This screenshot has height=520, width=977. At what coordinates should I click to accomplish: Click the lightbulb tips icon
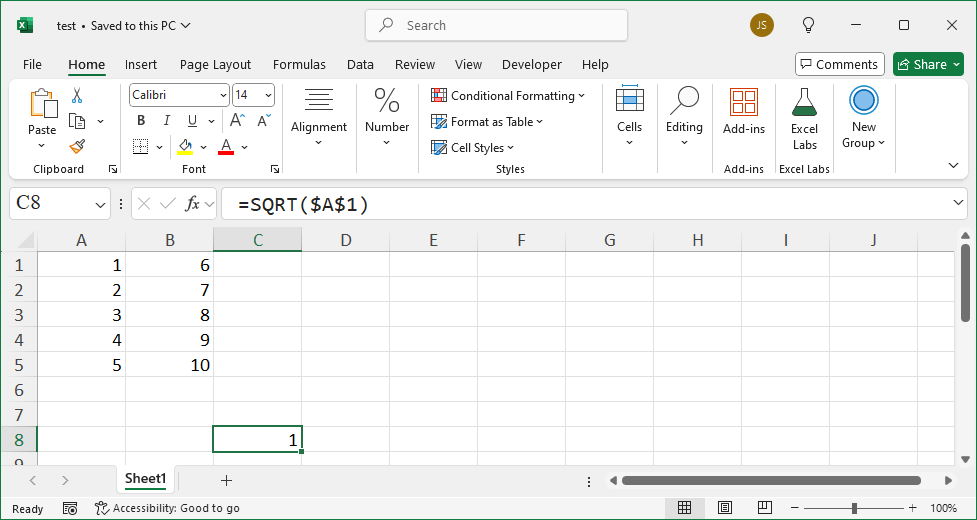[x=808, y=26]
